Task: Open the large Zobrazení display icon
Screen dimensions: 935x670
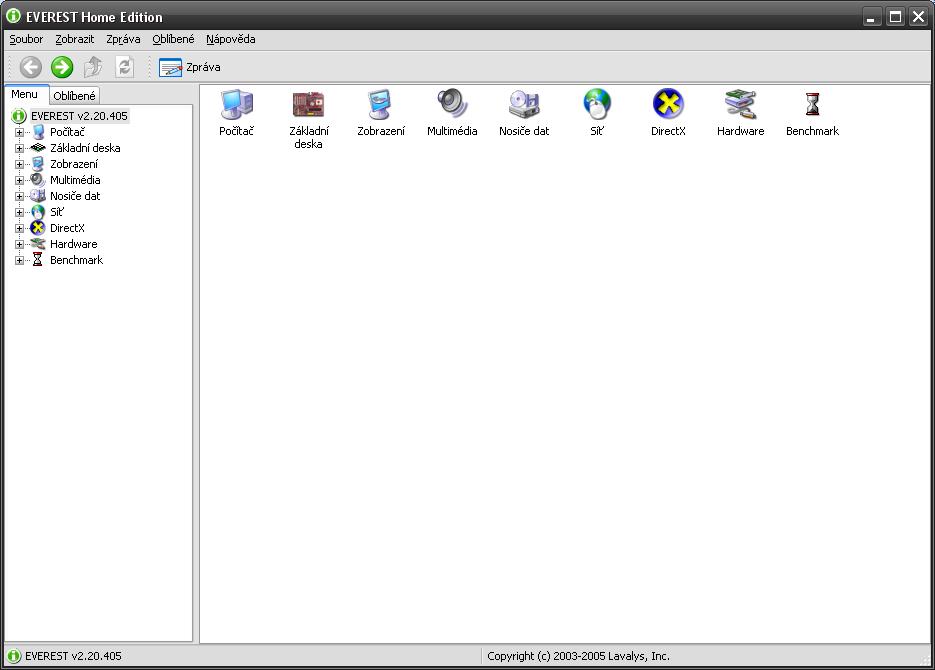Action: click(x=380, y=104)
